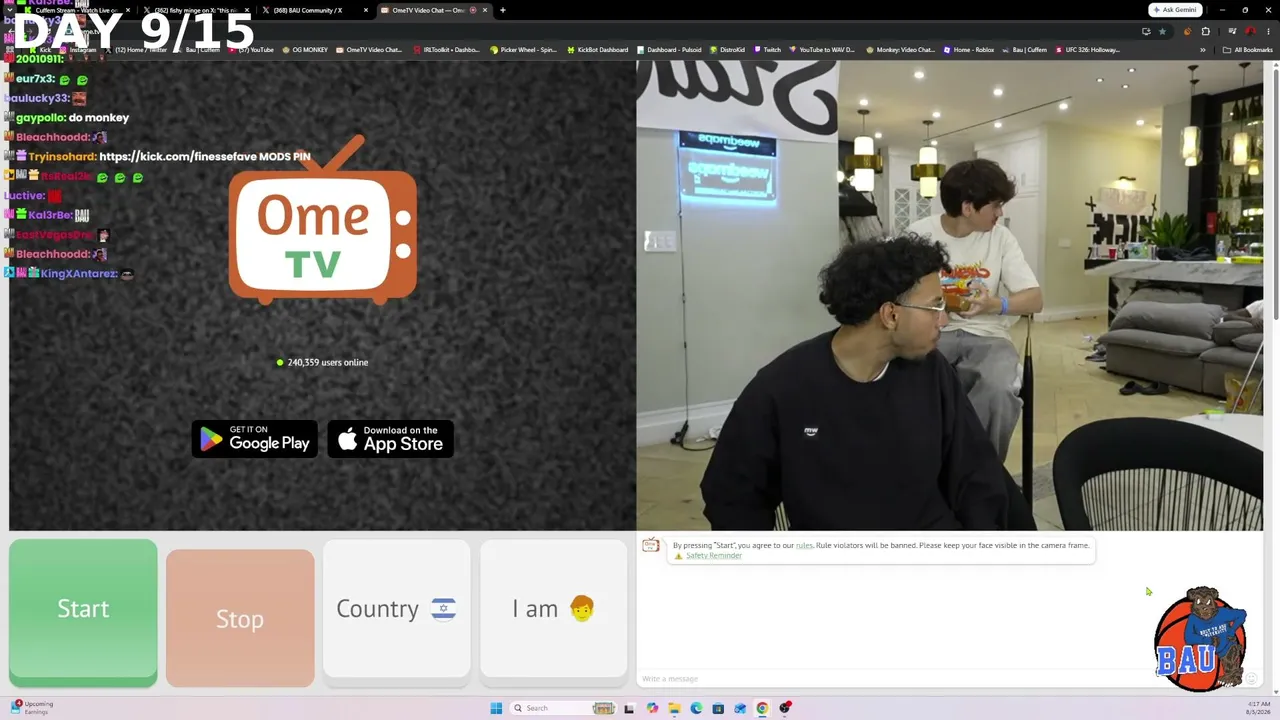
Task: Click Get it on Google Play badge
Action: [255, 439]
